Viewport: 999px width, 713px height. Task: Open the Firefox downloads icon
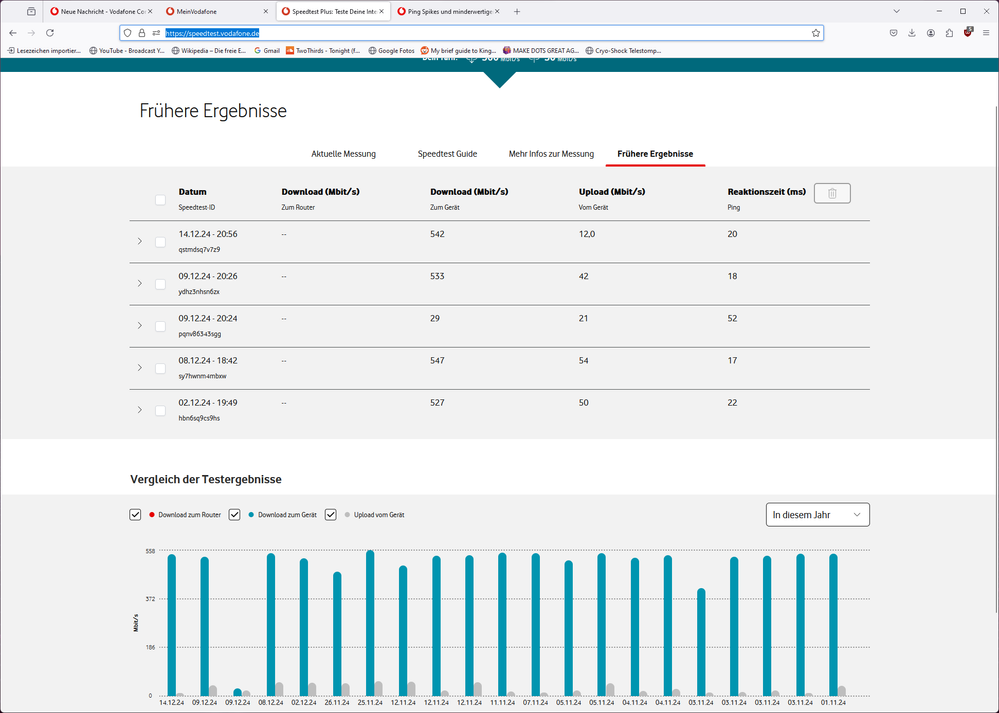(x=912, y=33)
